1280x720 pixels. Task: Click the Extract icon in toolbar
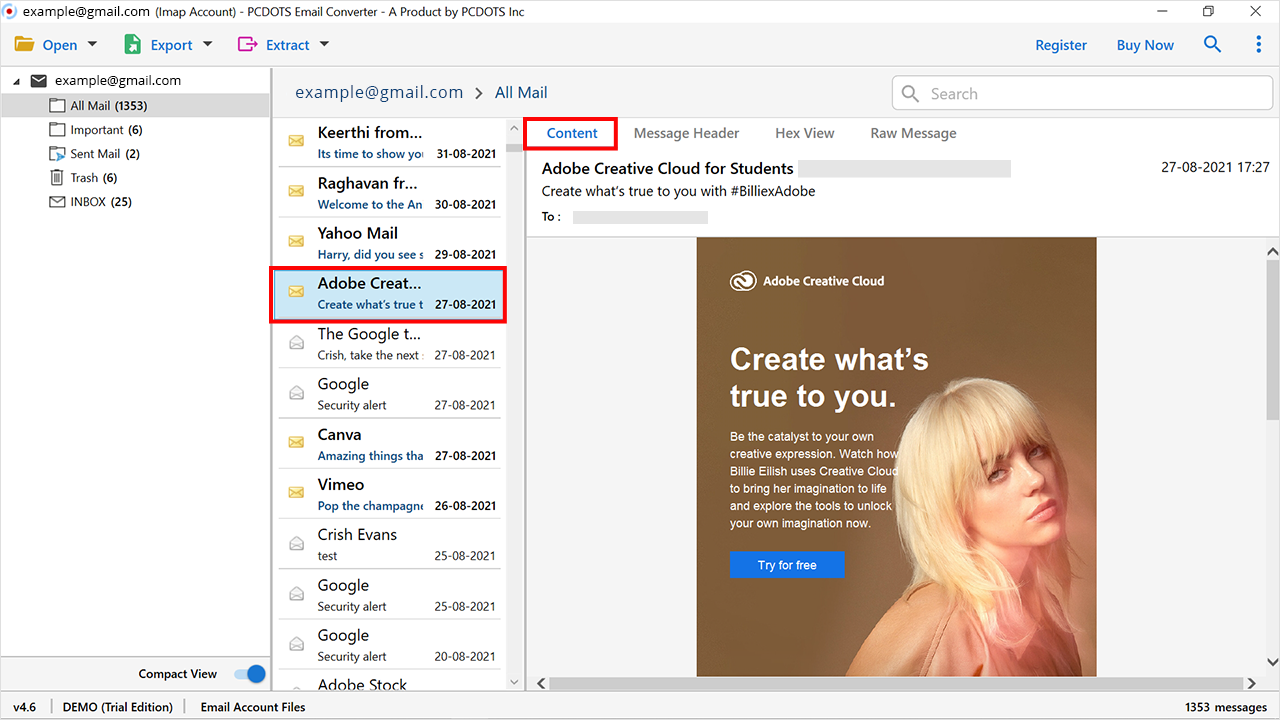pyautogui.click(x=247, y=44)
